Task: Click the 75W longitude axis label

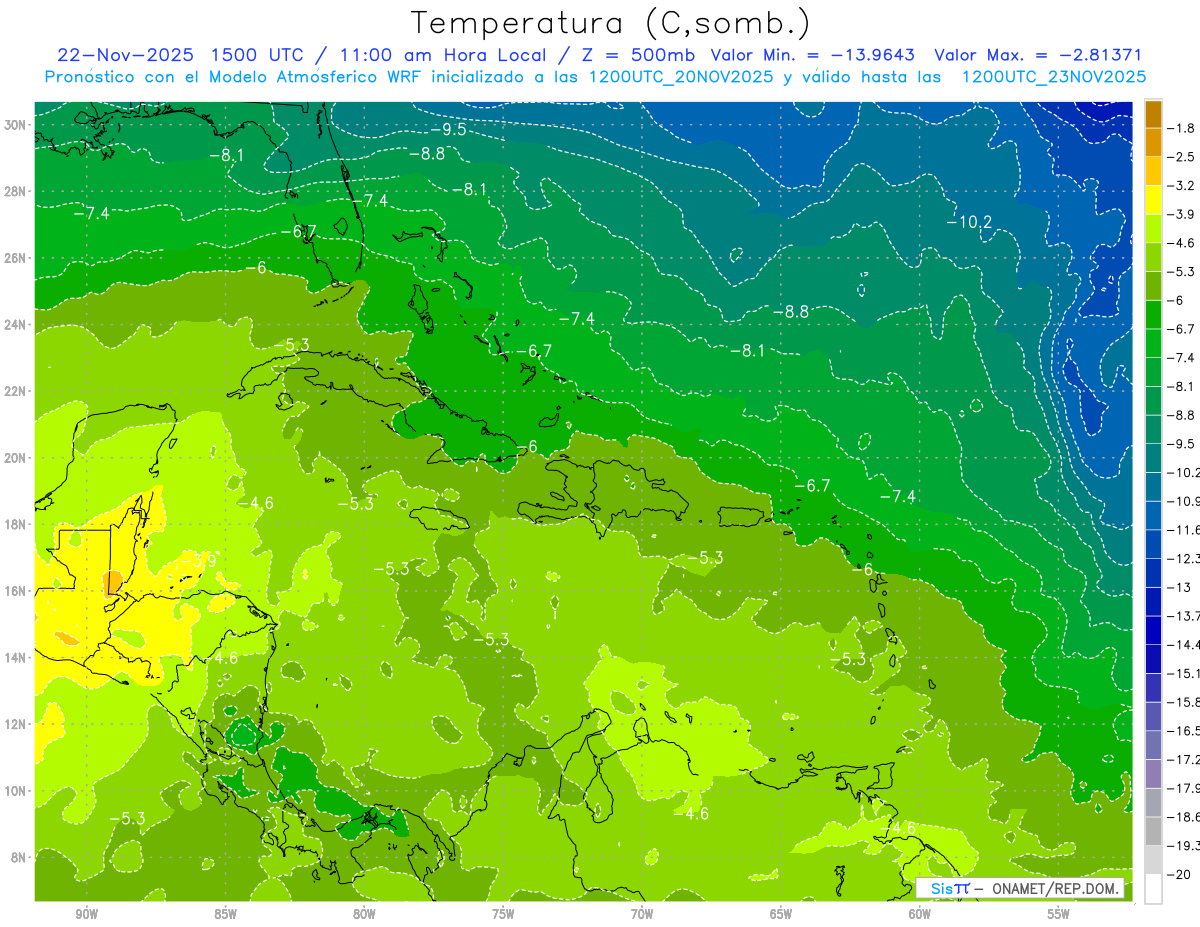Action: [x=502, y=915]
